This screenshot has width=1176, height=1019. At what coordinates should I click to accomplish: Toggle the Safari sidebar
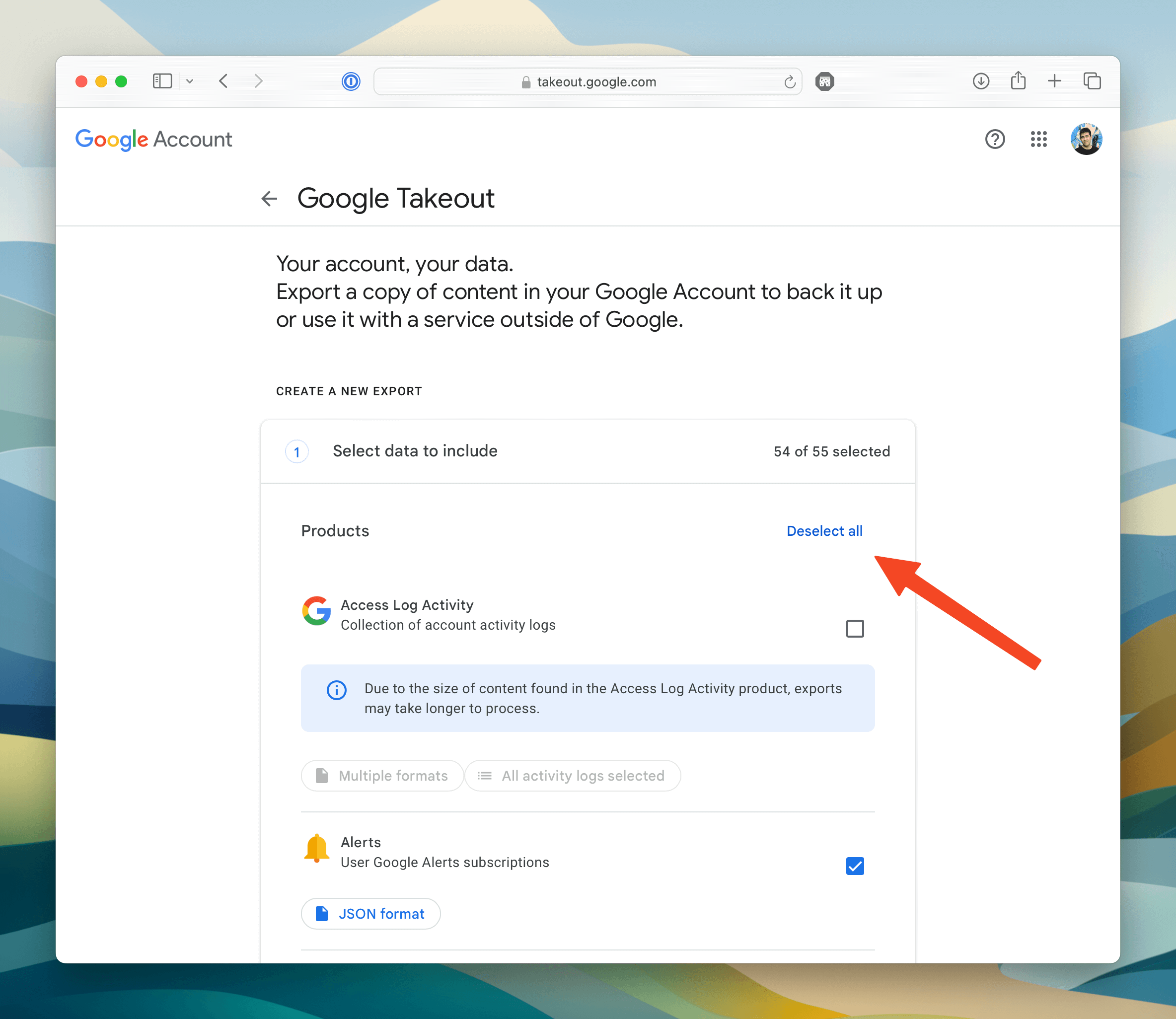coord(162,81)
